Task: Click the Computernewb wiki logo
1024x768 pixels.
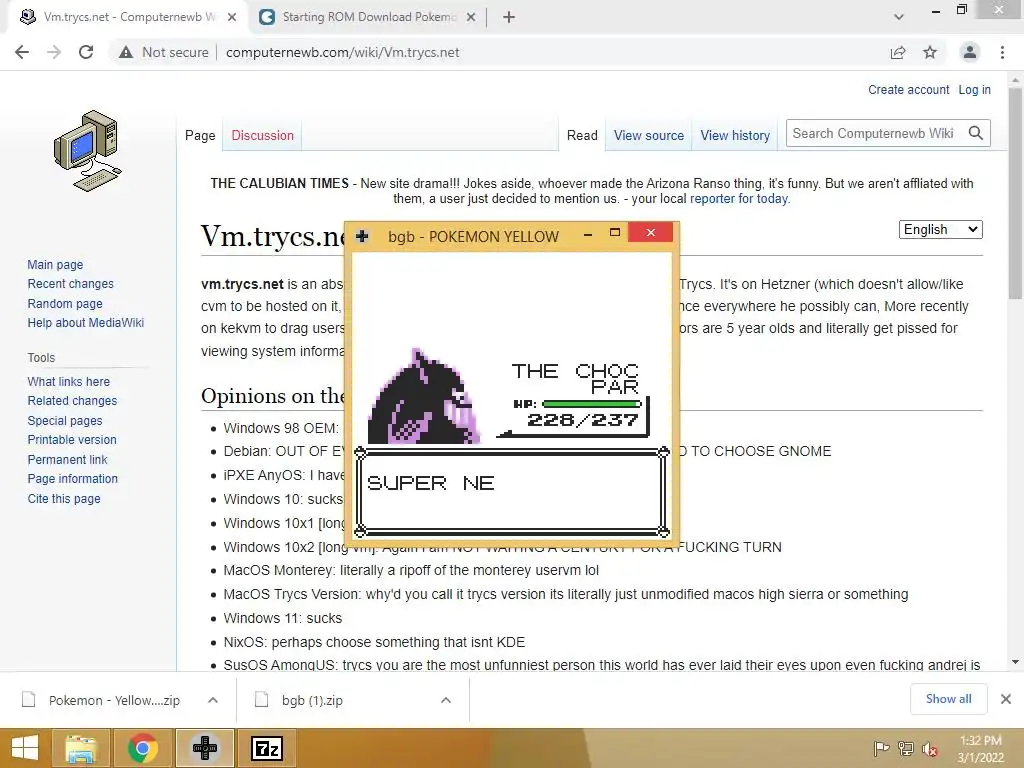Action: (88, 150)
